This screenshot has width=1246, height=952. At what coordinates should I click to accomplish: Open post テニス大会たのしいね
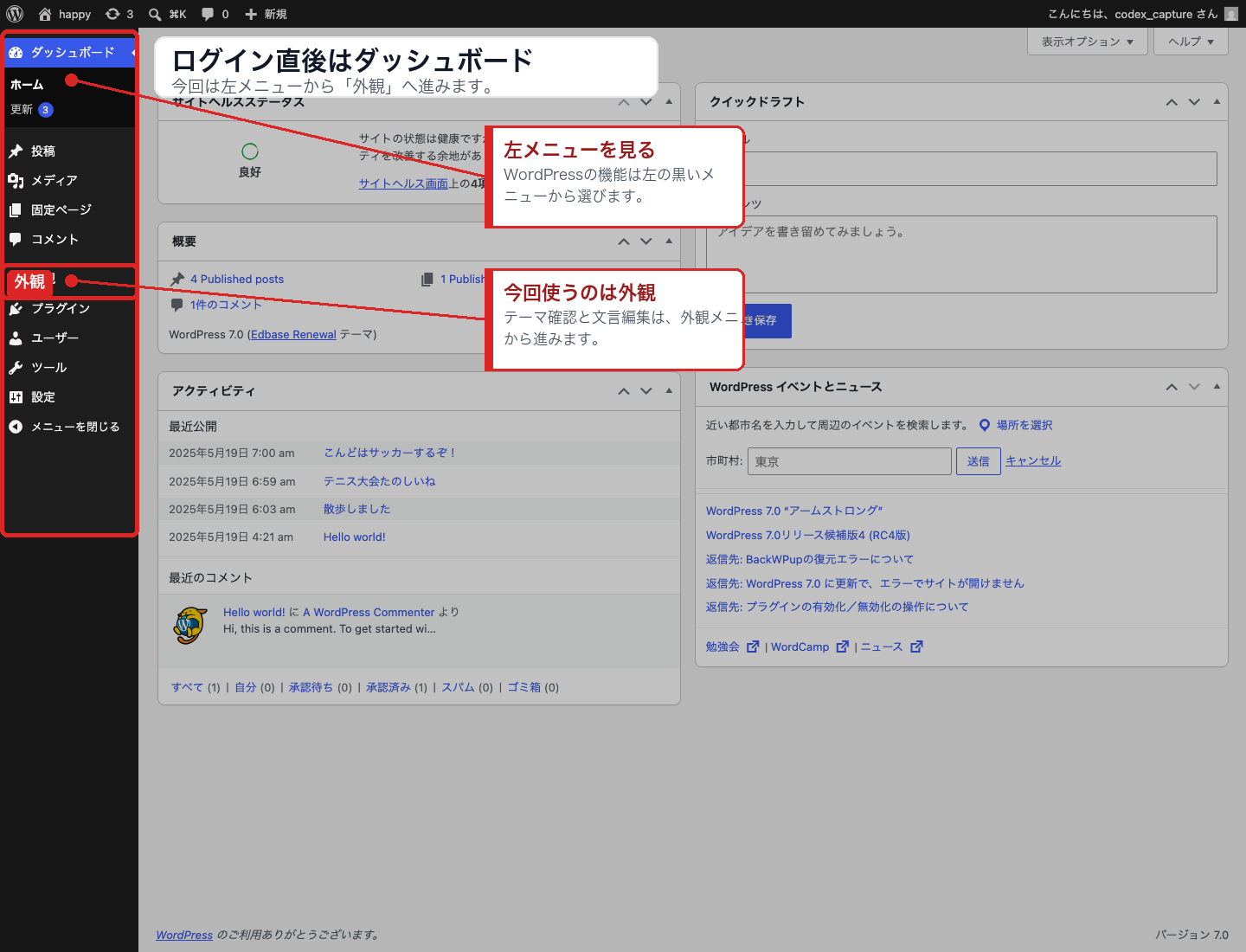tap(380, 481)
